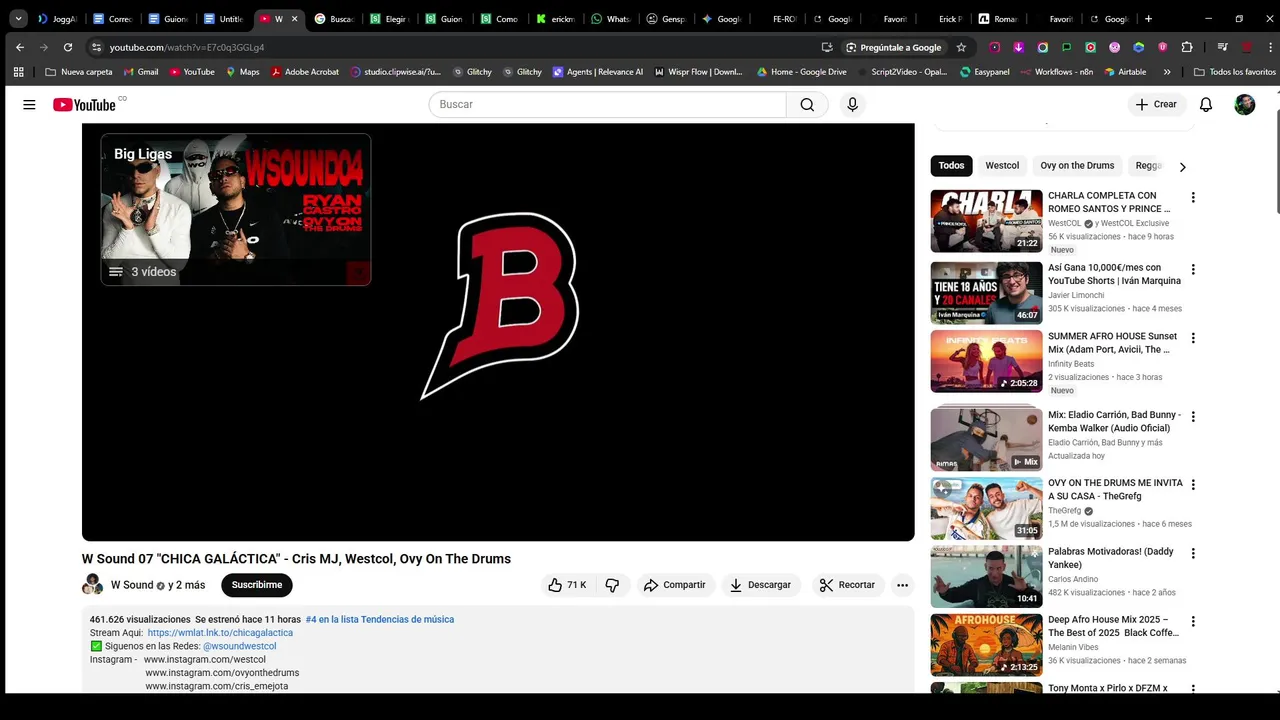This screenshot has width=1280, height=720.
Task: Open the @wsoundwestcol link
Action: [239, 646]
